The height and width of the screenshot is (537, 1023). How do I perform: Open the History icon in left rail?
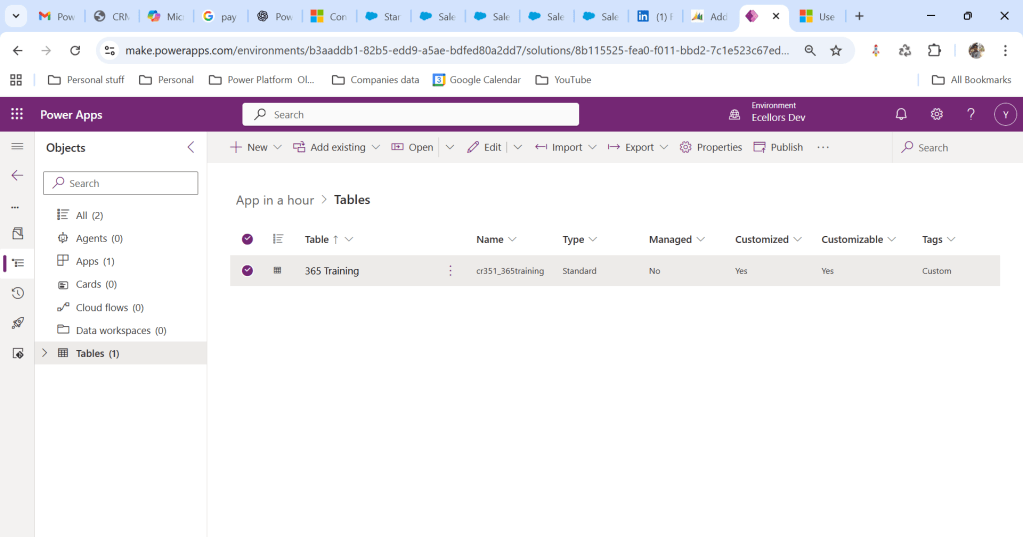[x=17, y=293]
